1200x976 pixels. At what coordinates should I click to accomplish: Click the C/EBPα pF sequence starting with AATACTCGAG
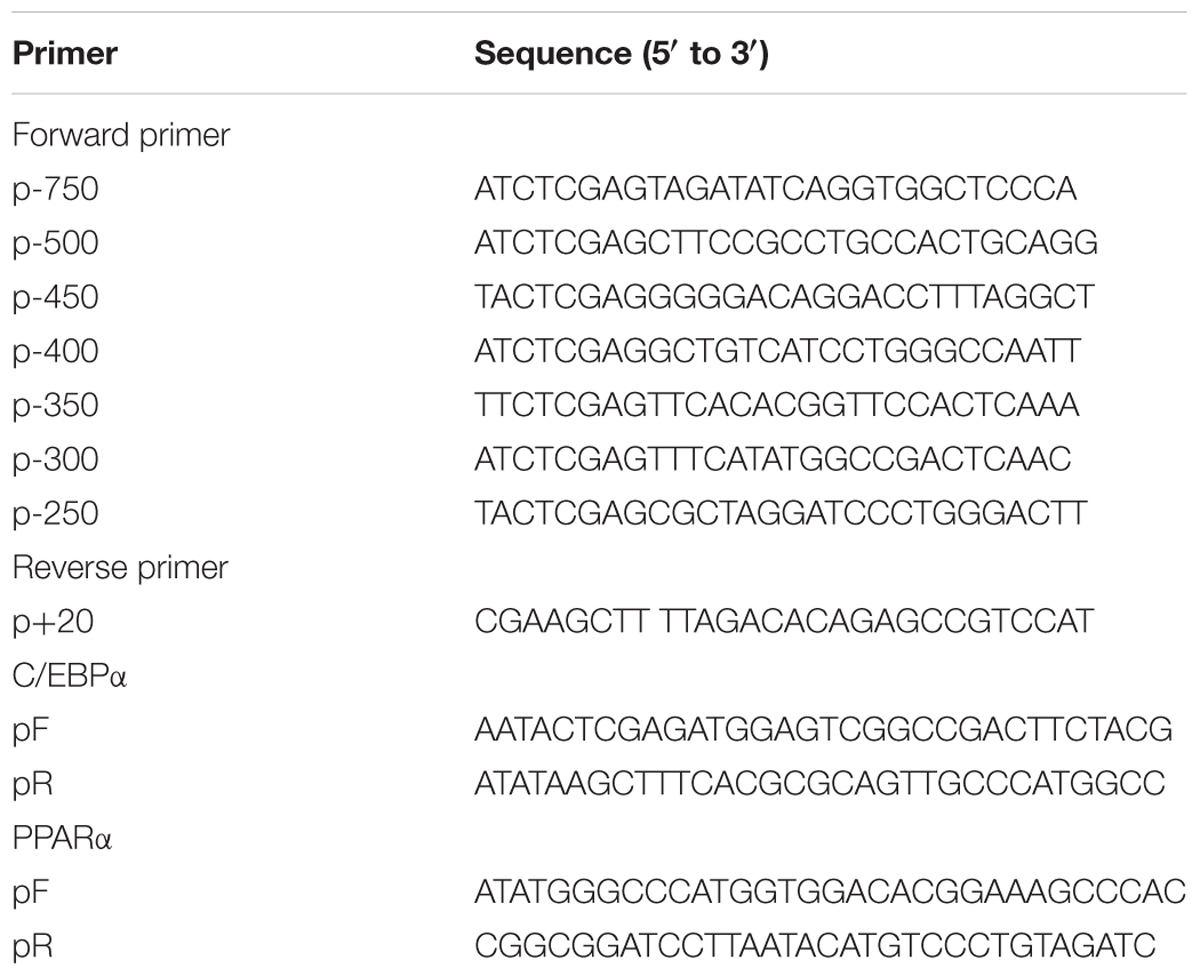[x=824, y=729]
